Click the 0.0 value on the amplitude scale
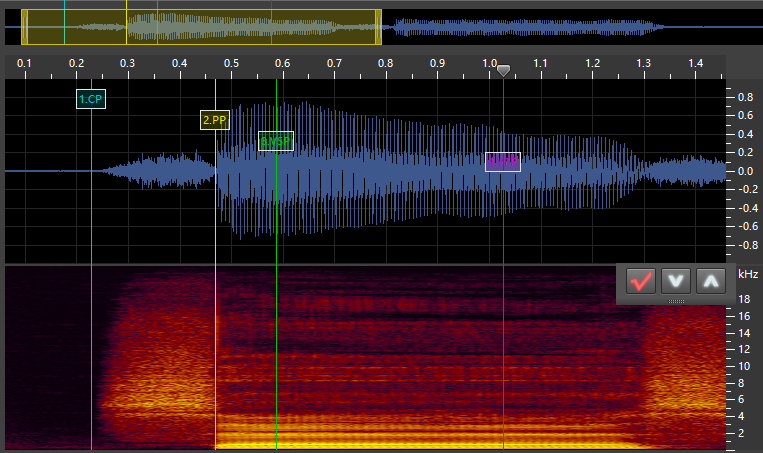 point(744,171)
